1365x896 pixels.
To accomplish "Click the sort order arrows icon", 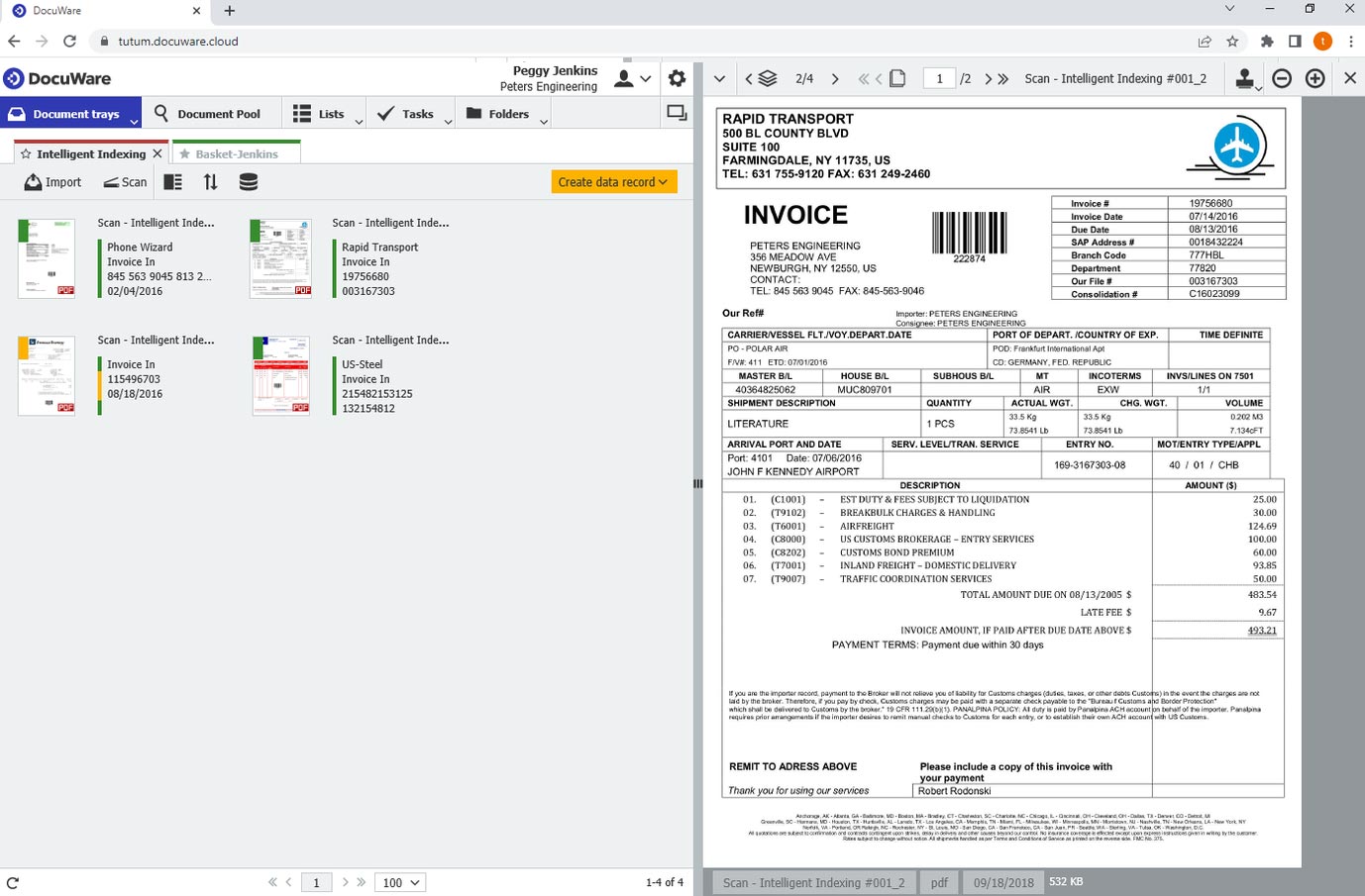I will pos(210,182).
